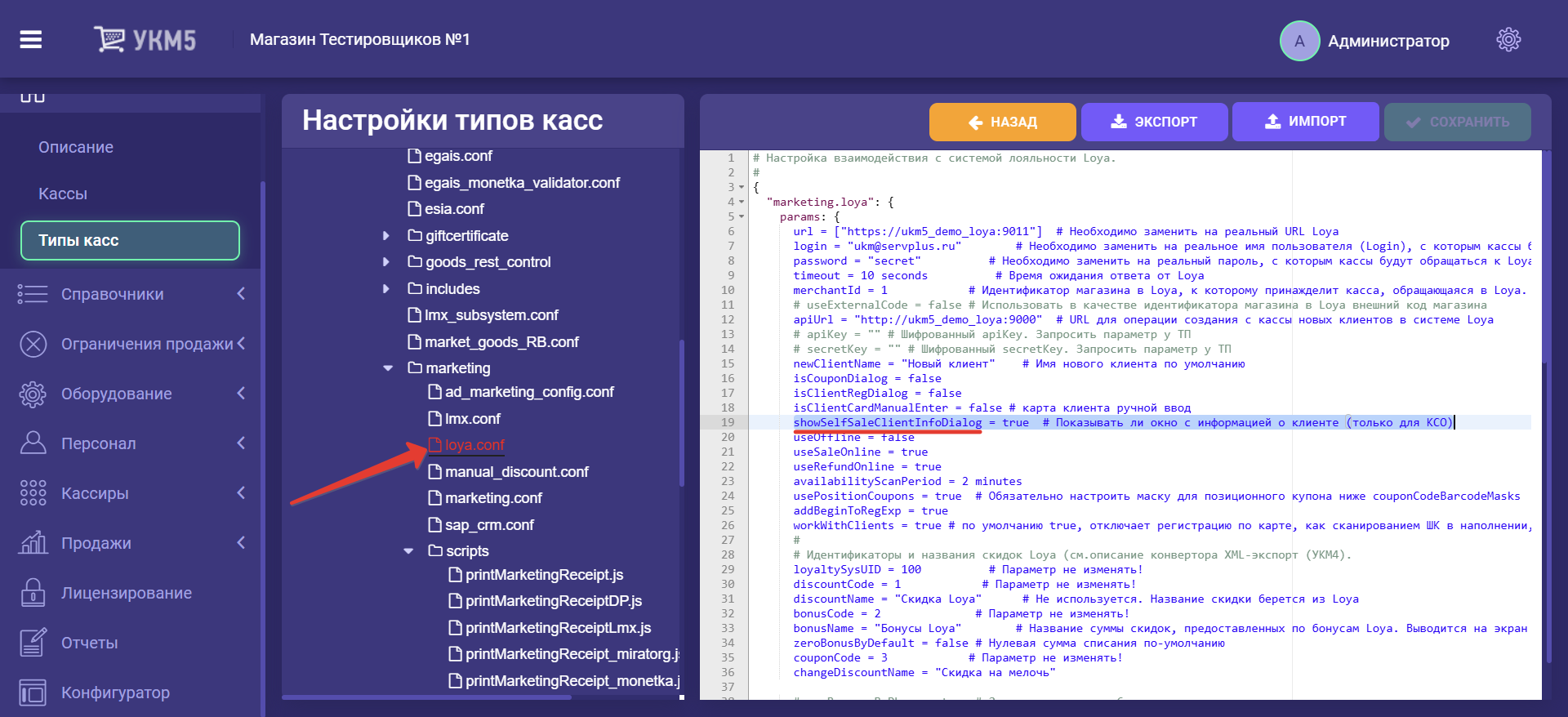
Task: Open the loya.conf file
Action: point(474,445)
